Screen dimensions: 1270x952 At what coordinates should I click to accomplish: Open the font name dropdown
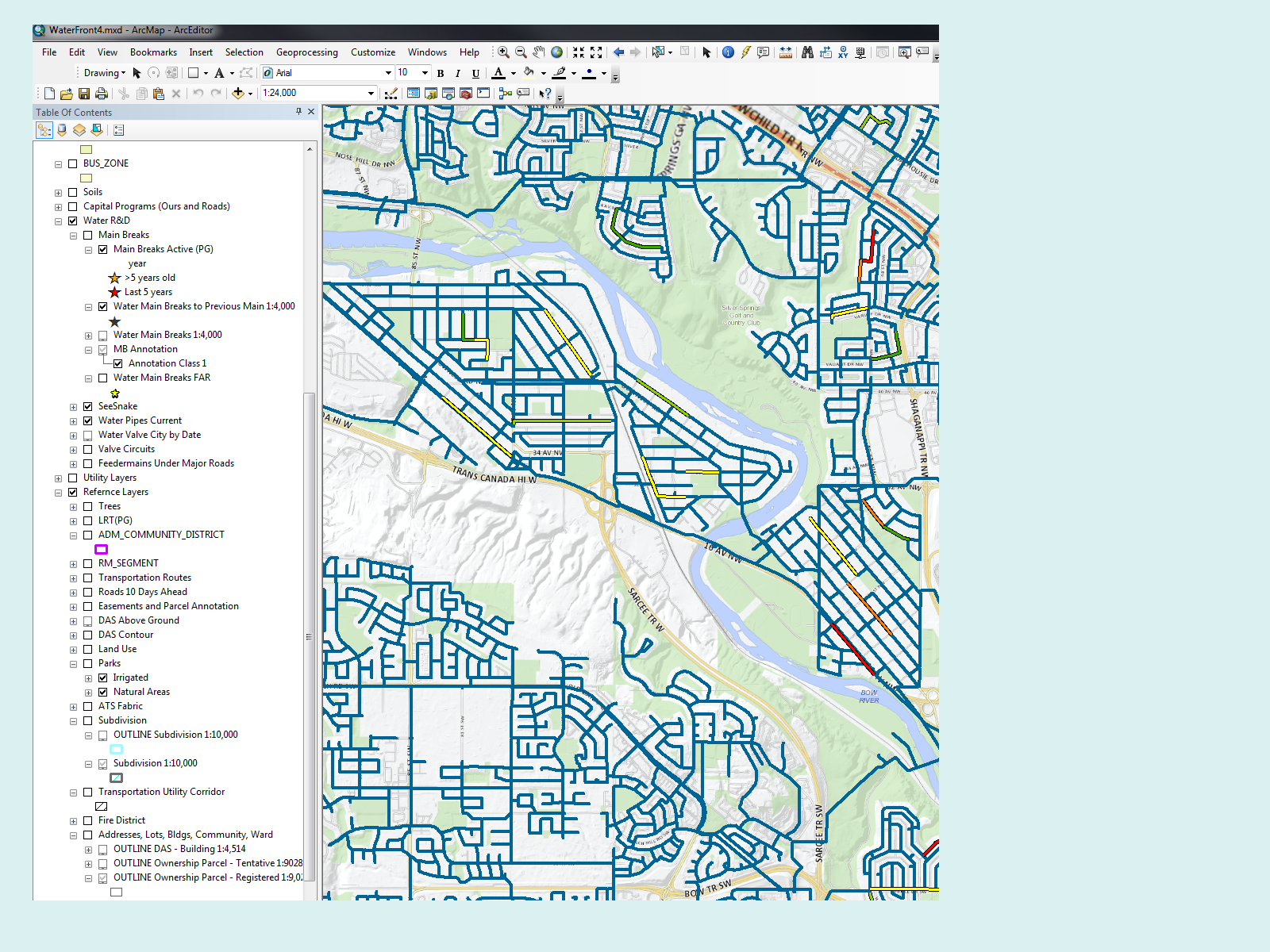pos(388,73)
